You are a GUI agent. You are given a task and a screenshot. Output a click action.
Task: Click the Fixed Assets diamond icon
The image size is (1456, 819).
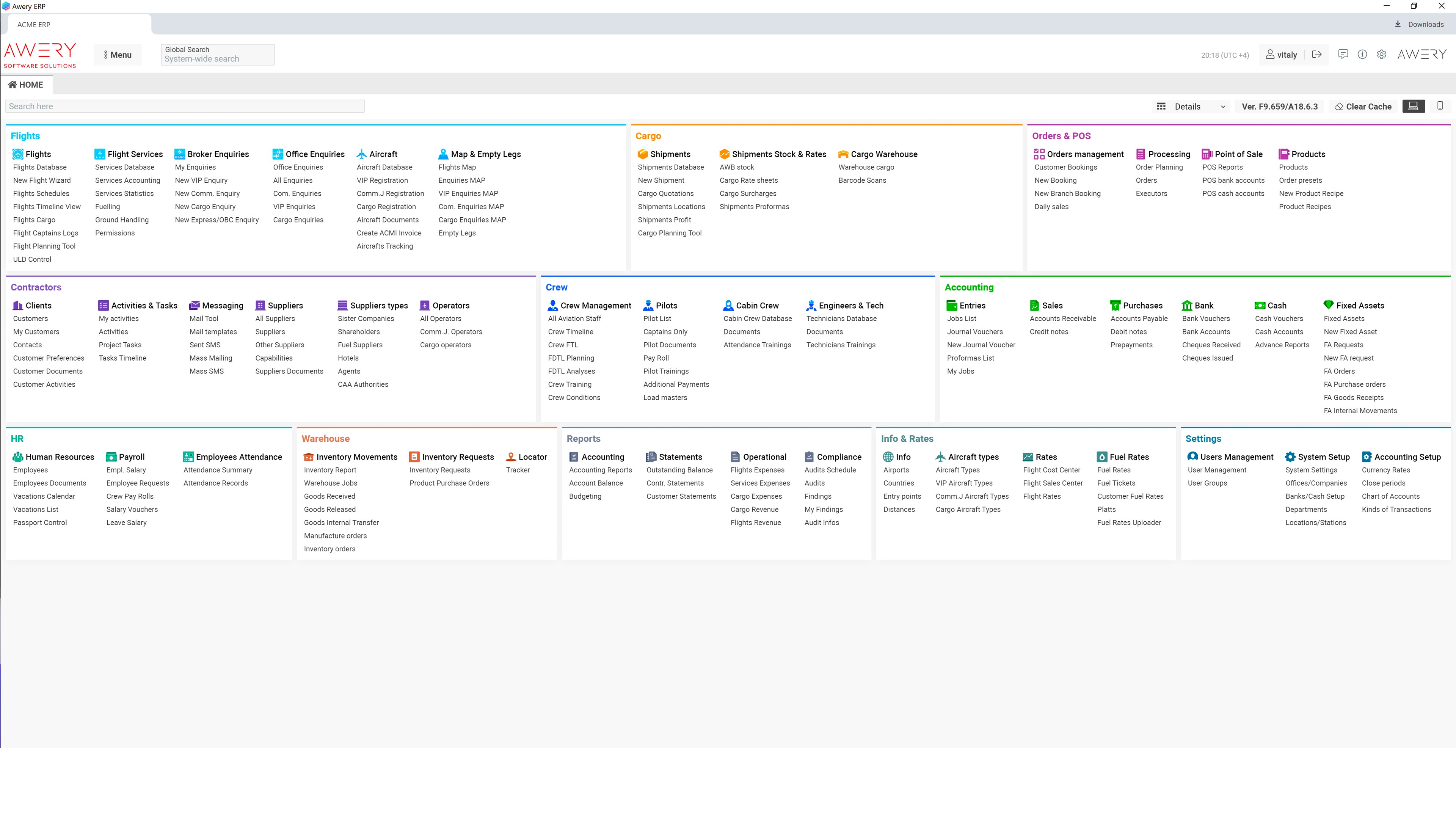click(x=1328, y=305)
